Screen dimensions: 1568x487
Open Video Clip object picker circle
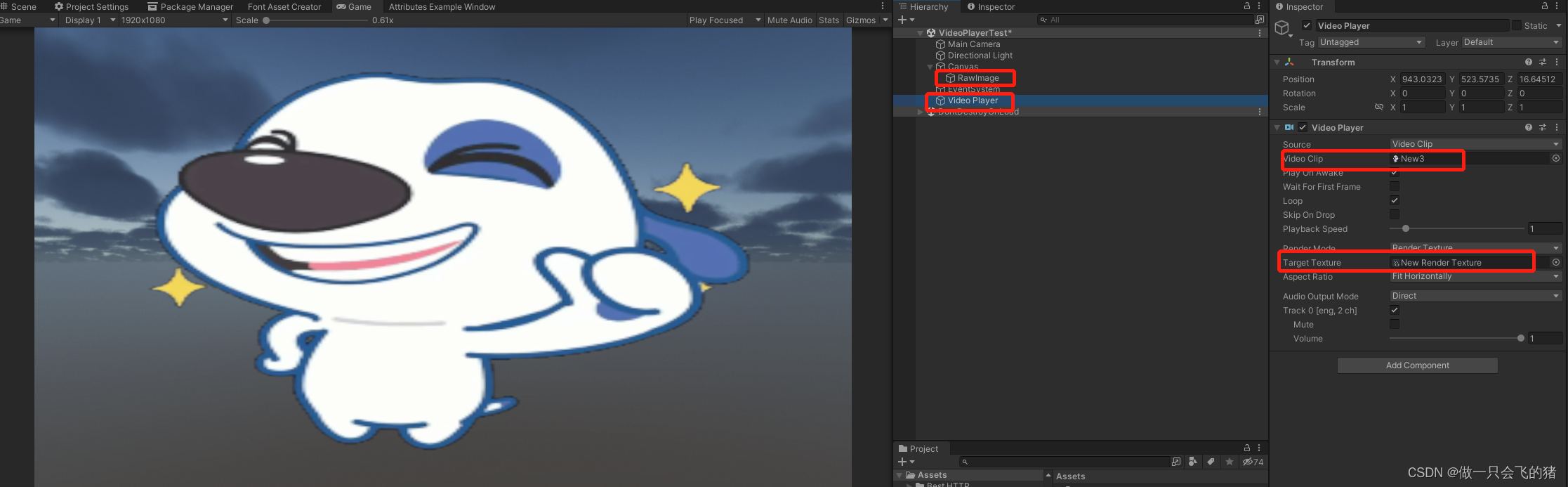point(1556,158)
